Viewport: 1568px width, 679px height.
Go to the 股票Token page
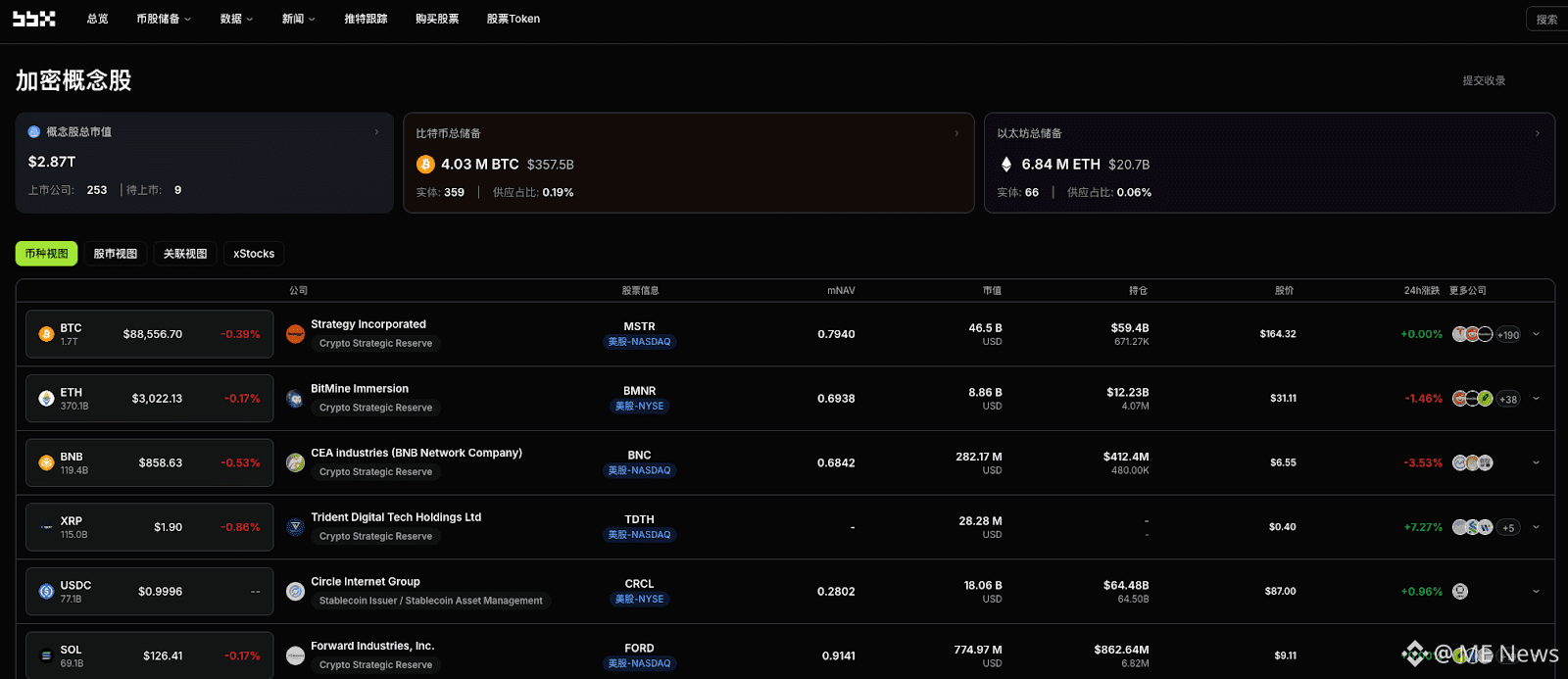pos(513,19)
